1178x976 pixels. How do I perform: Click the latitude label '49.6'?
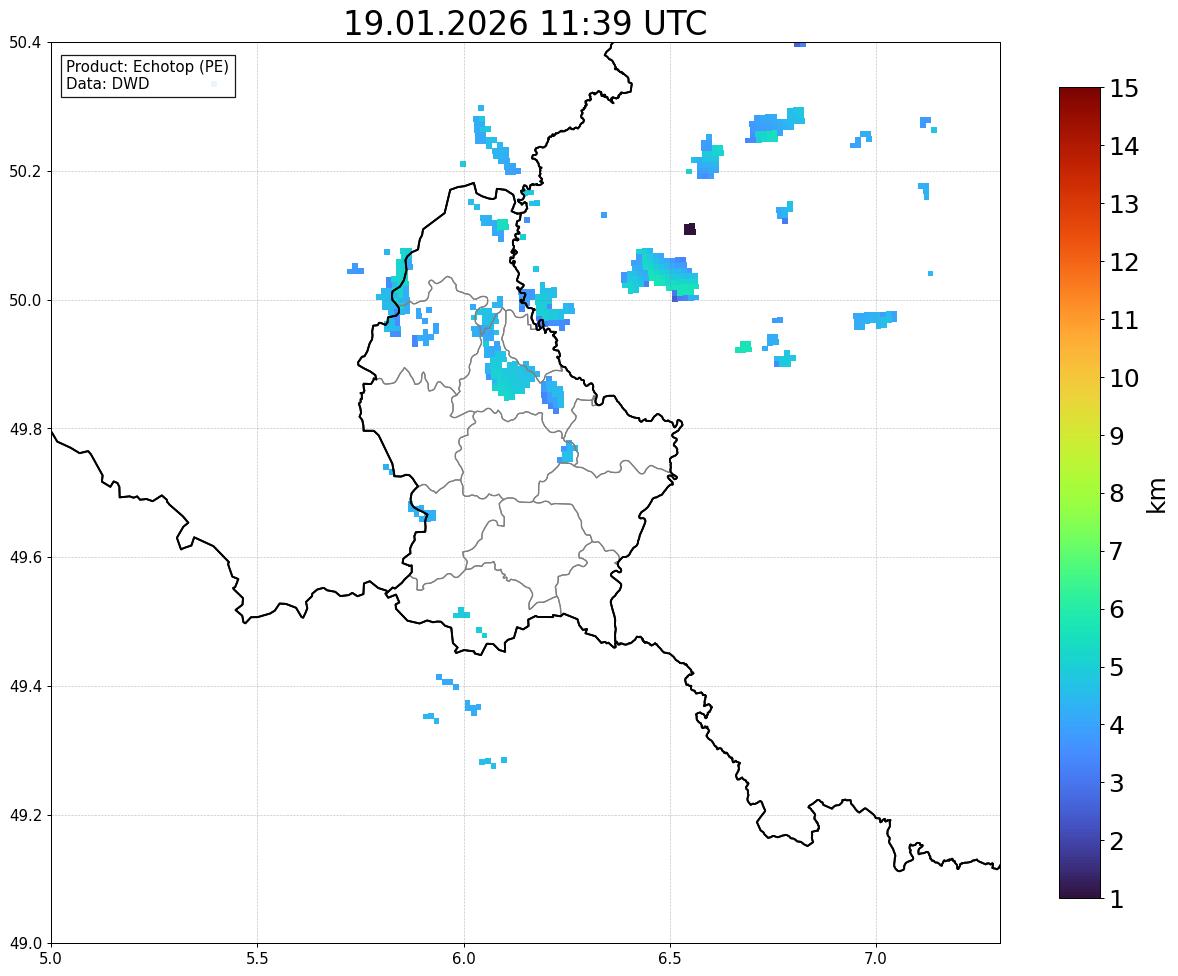click(25, 557)
